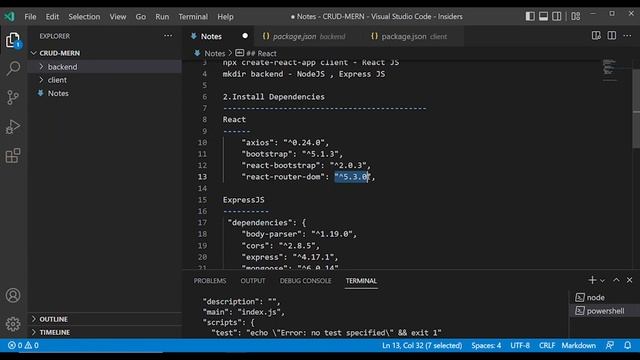The height and width of the screenshot is (360, 640).
Task: Open editor More Actions ellipsis
Action: coord(627,36)
